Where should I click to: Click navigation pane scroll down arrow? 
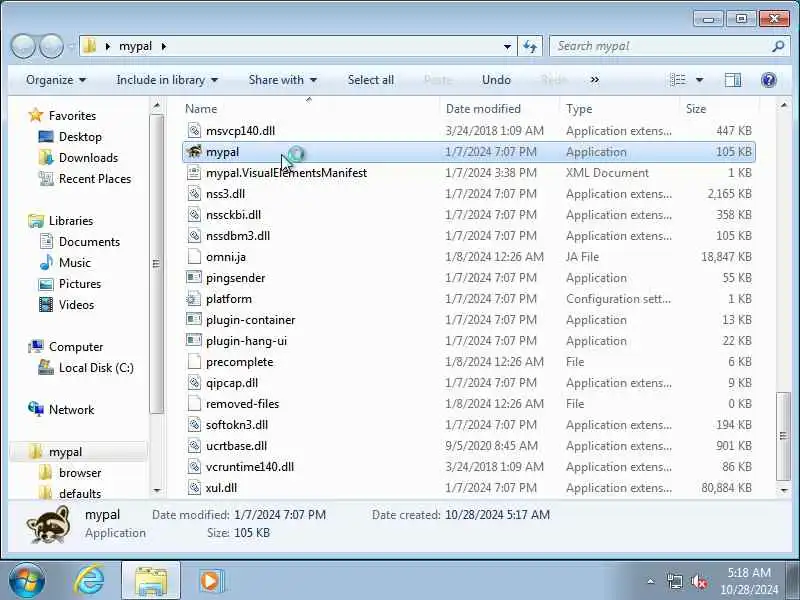point(157,490)
